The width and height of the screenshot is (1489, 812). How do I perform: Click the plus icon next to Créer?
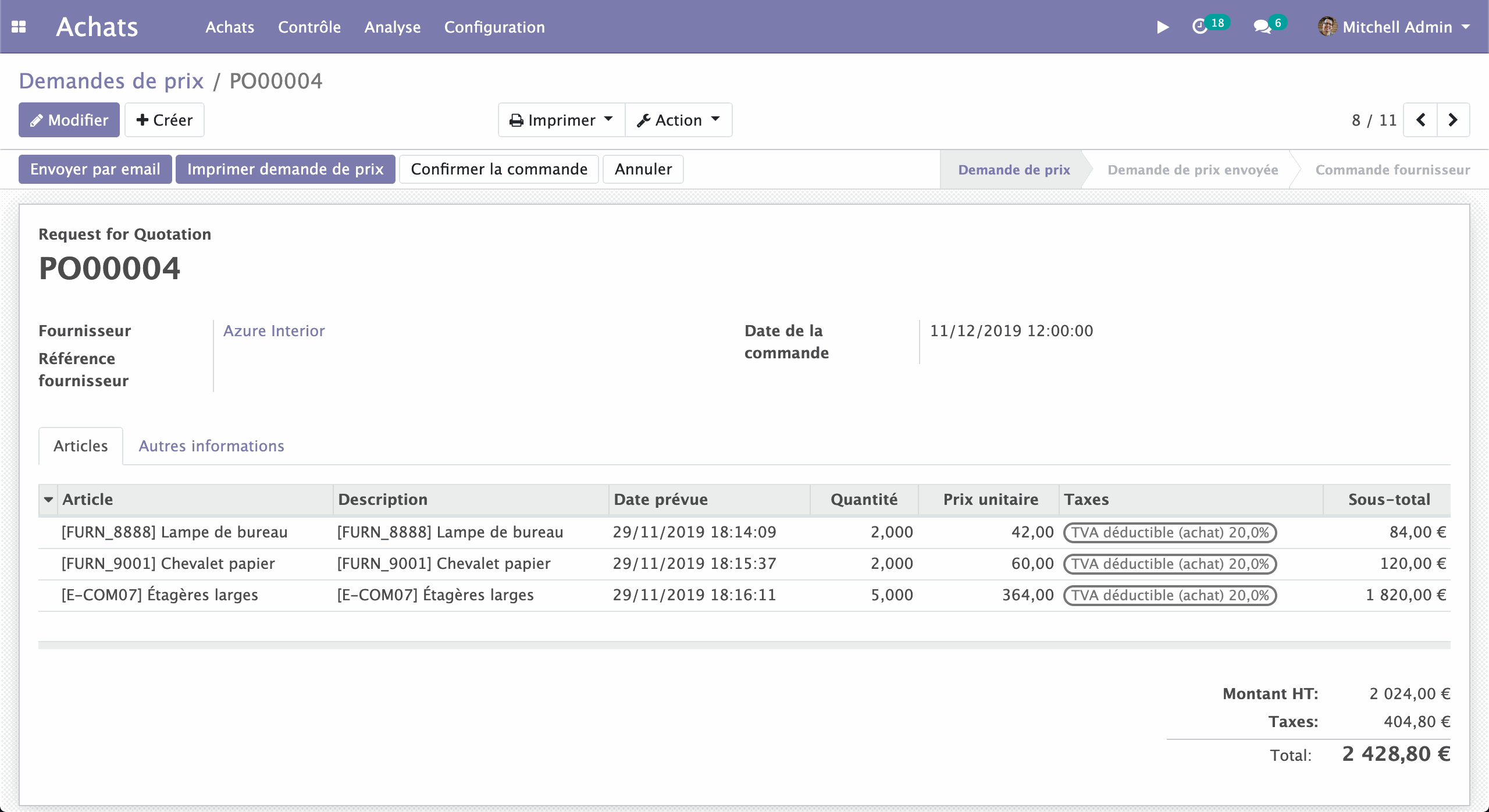[143, 120]
